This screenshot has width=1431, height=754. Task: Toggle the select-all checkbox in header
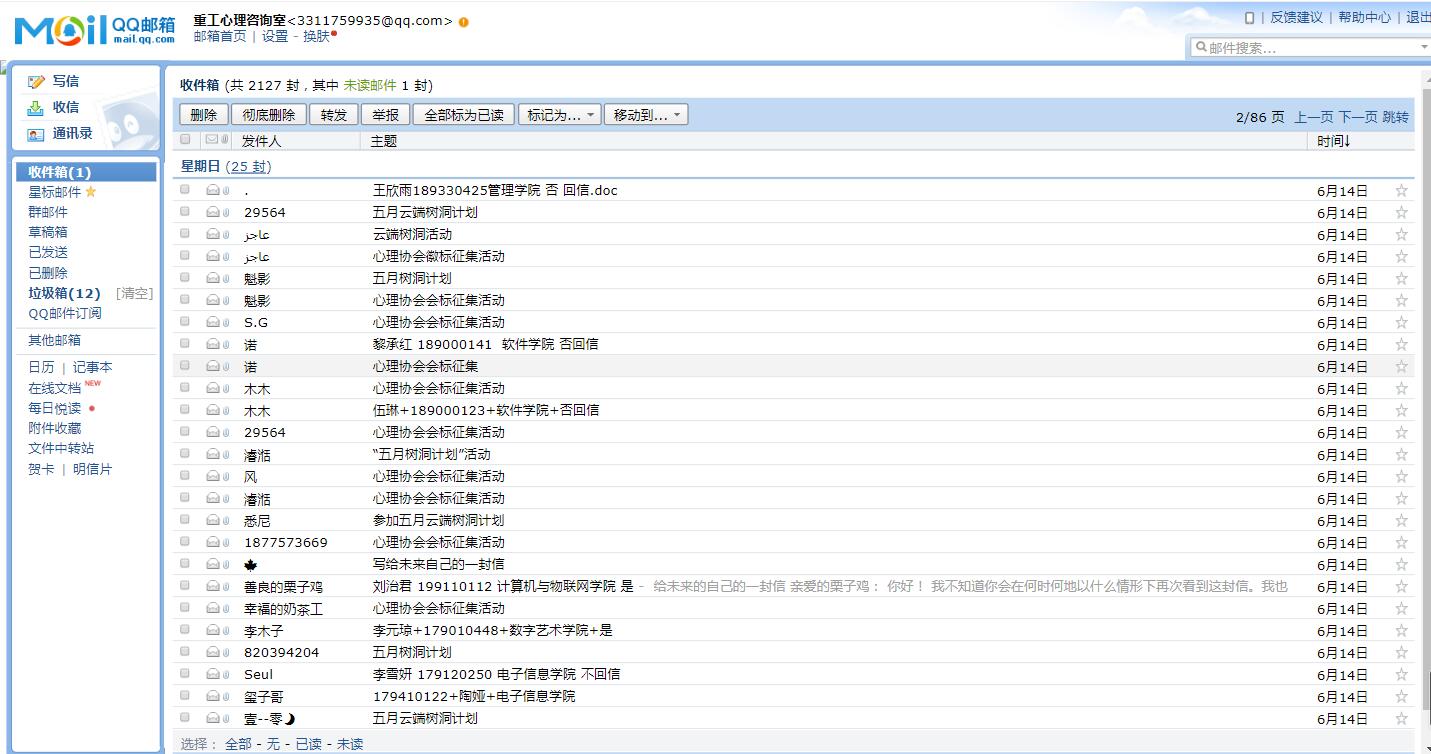185,140
